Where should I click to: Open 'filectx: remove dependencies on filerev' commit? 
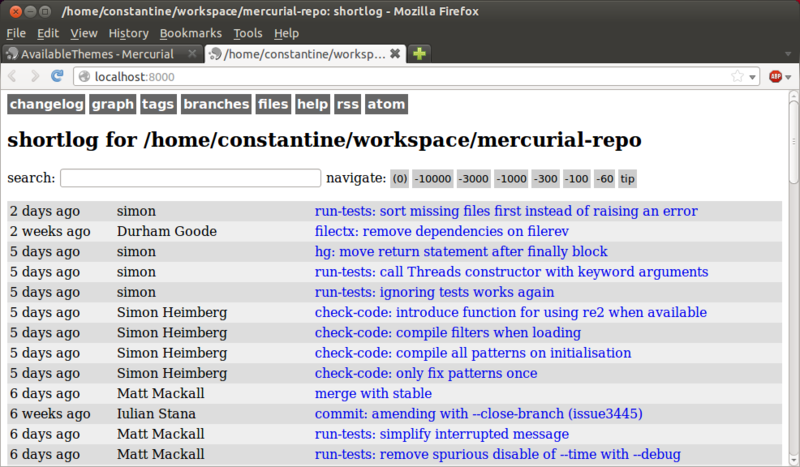click(442, 231)
